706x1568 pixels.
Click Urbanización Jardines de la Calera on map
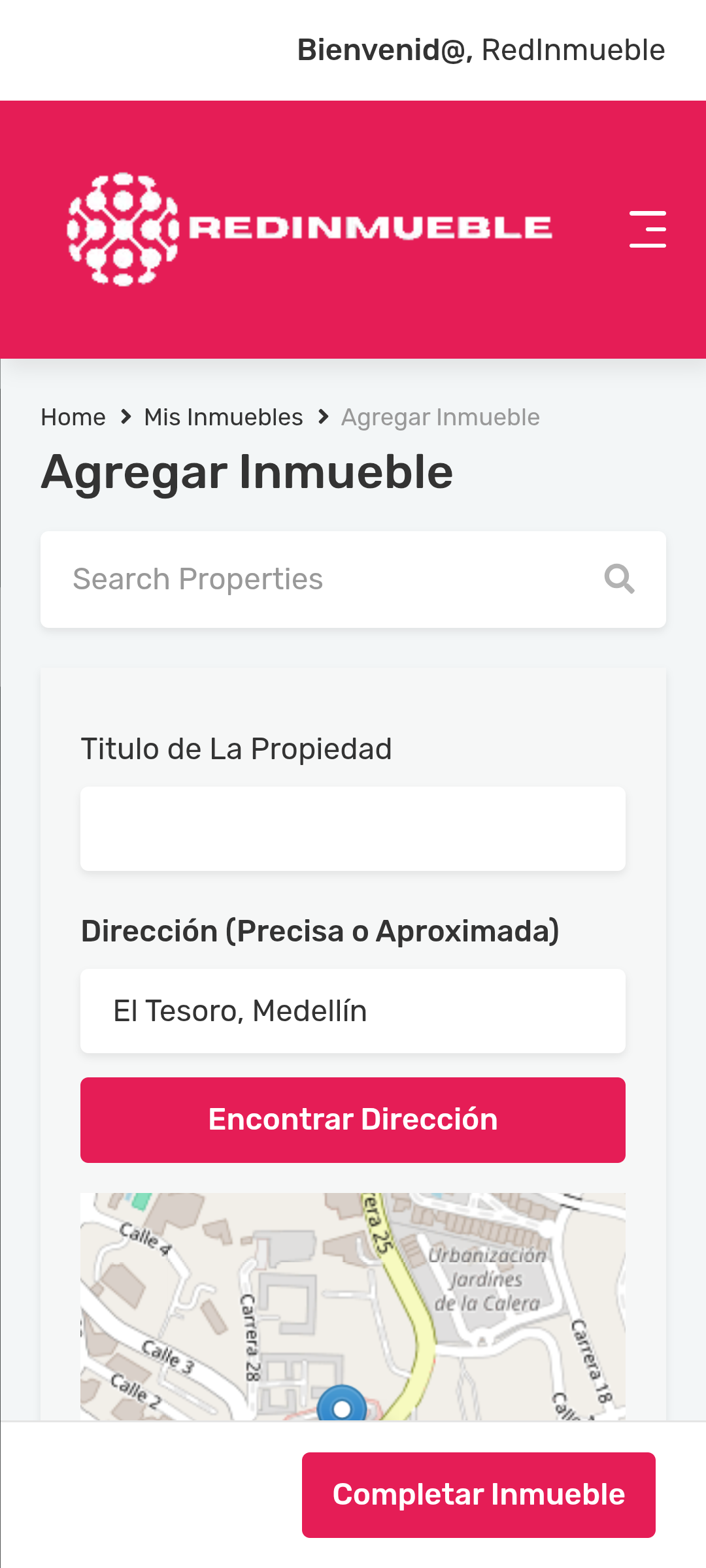tap(487, 1279)
